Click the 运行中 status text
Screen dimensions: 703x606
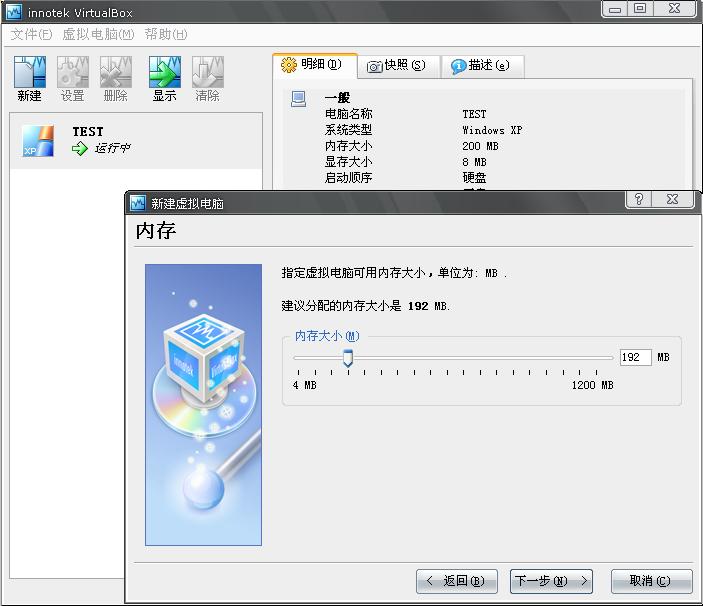point(112,148)
